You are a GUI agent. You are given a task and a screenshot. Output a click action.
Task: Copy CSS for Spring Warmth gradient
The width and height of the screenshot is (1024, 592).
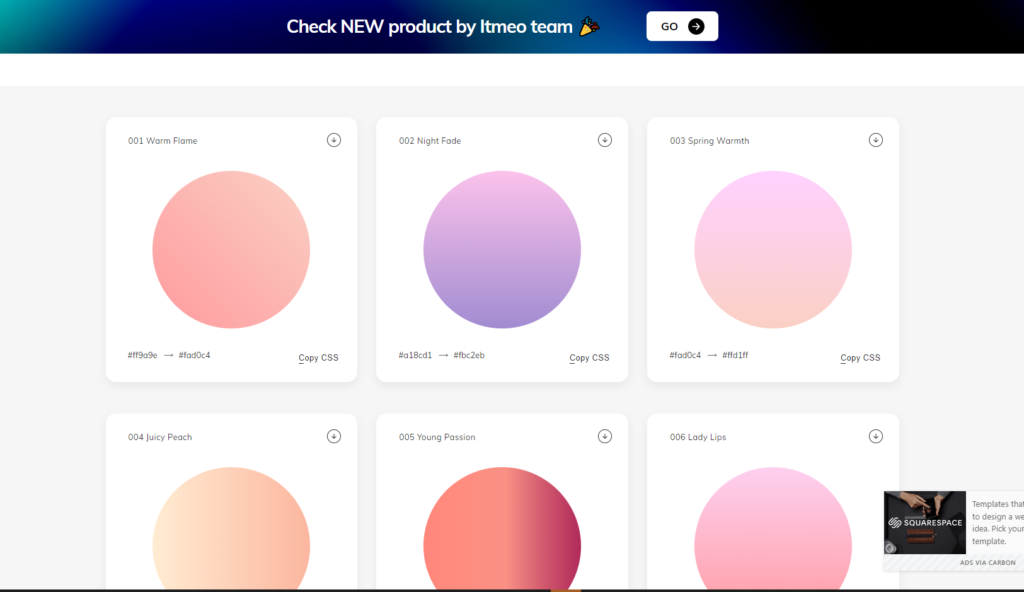pyautogui.click(x=860, y=357)
